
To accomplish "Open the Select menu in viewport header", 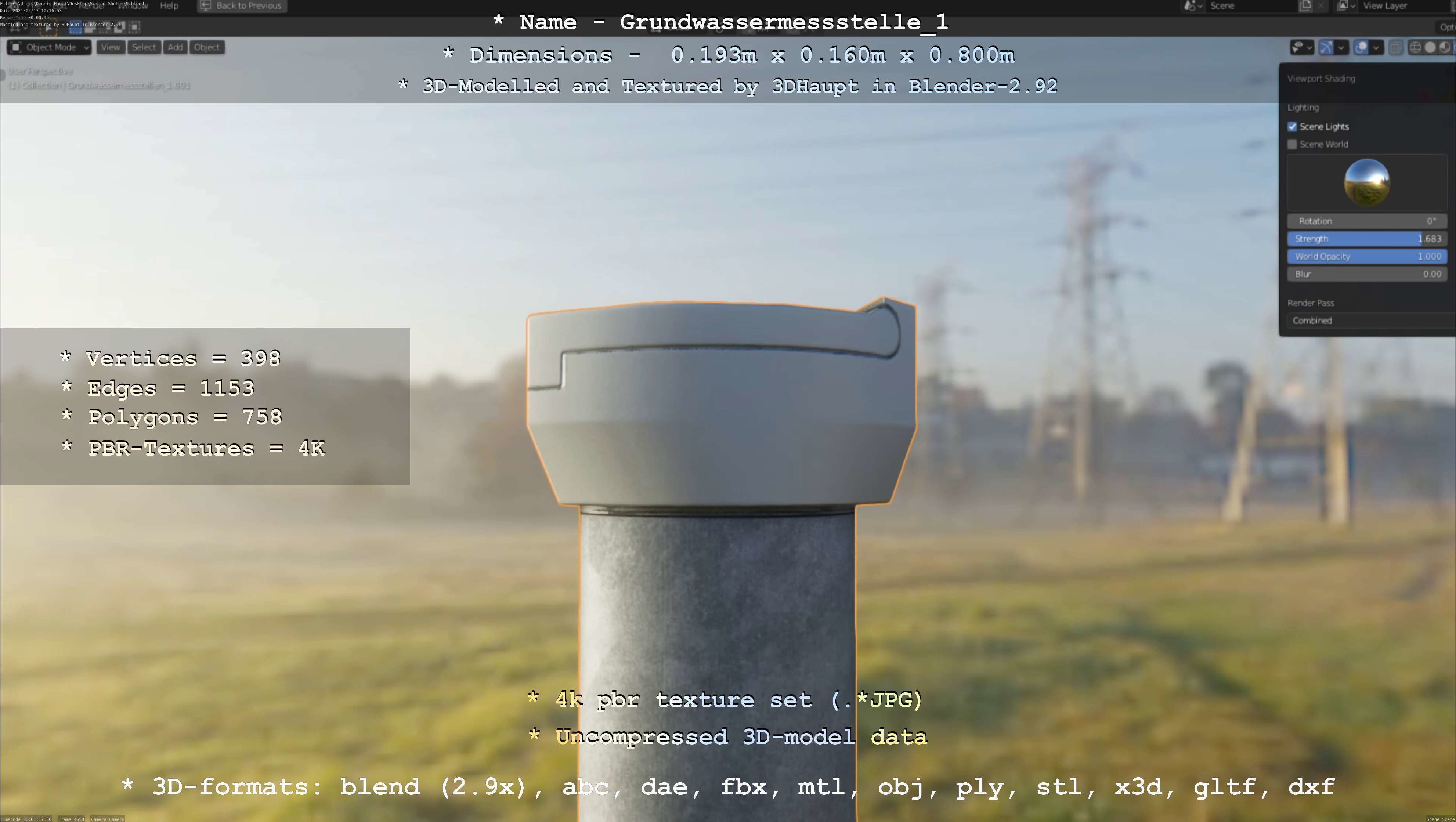I will click(144, 47).
